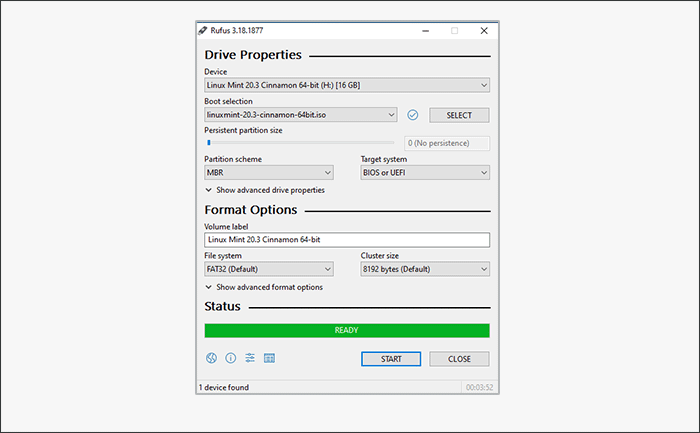Minimize the Rufus window
This screenshot has height=433, width=700.
pos(425,31)
